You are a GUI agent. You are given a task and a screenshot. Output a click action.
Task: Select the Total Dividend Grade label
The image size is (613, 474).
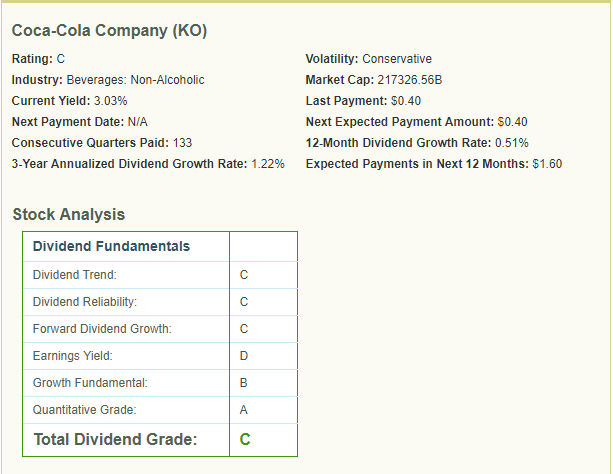116,440
